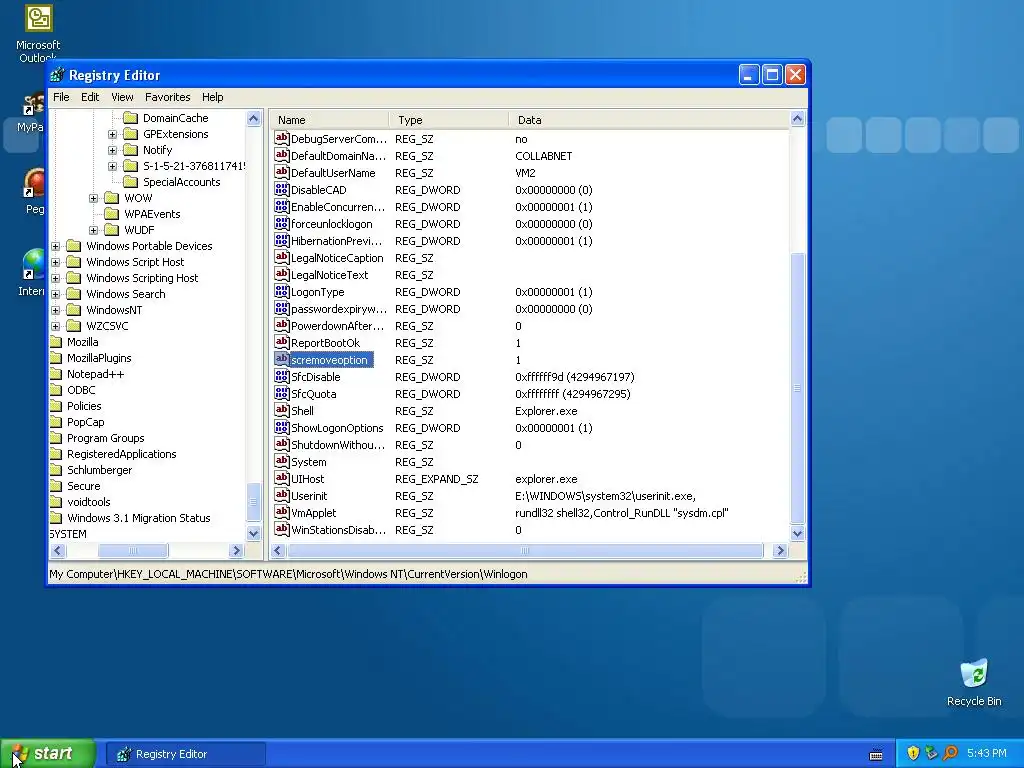Expand the WOW tree node
1024x768 pixels.
[x=93, y=198]
